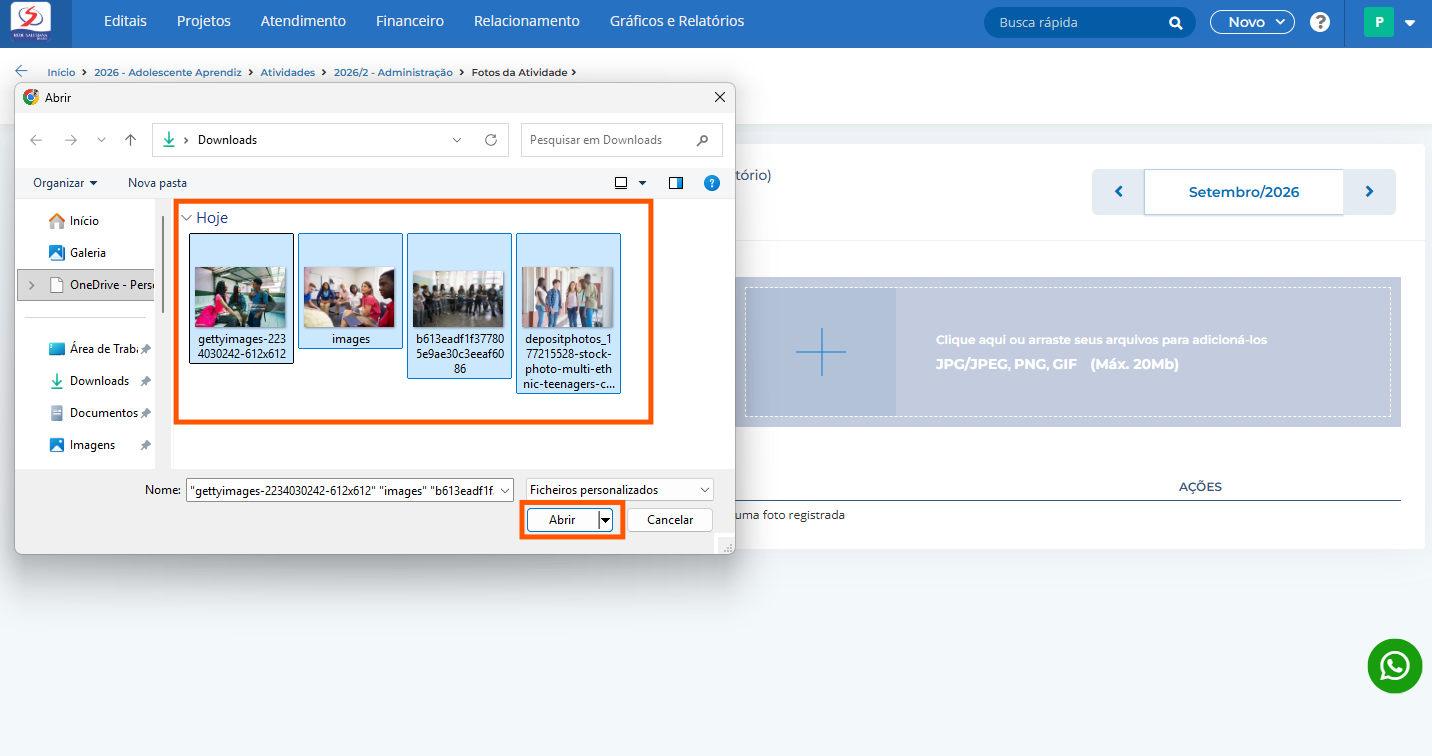Open the file dialog help icon
Screen dimensions: 1432x756
pos(712,183)
